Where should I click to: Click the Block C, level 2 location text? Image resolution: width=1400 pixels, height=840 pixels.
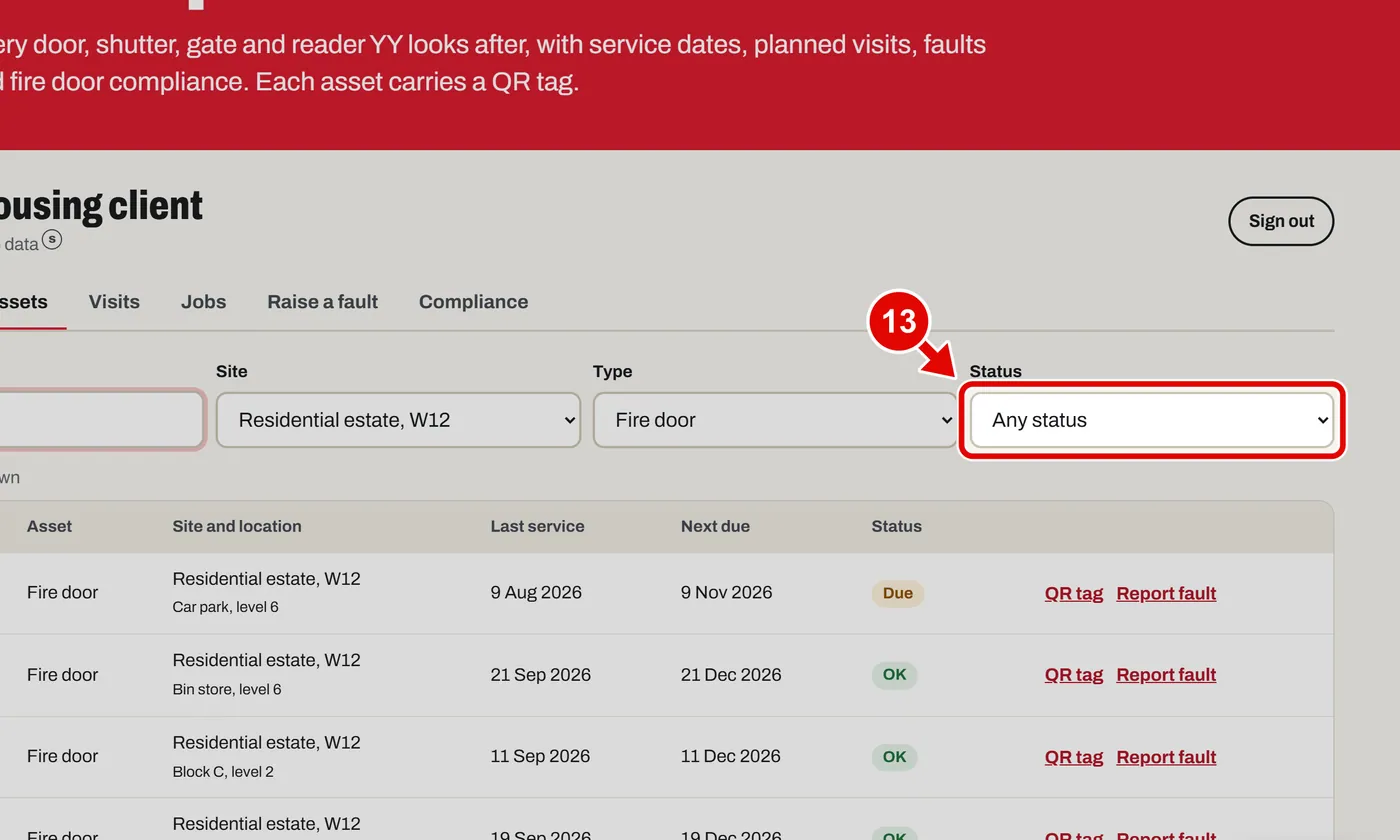pyautogui.click(x=223, y=772)
